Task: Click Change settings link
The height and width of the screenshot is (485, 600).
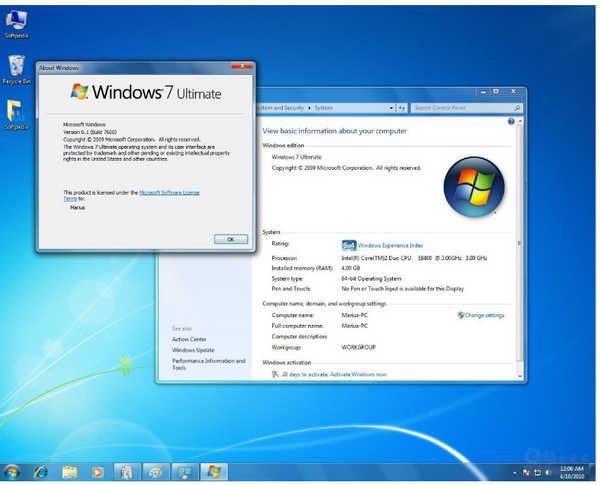Action: (484, 315)
